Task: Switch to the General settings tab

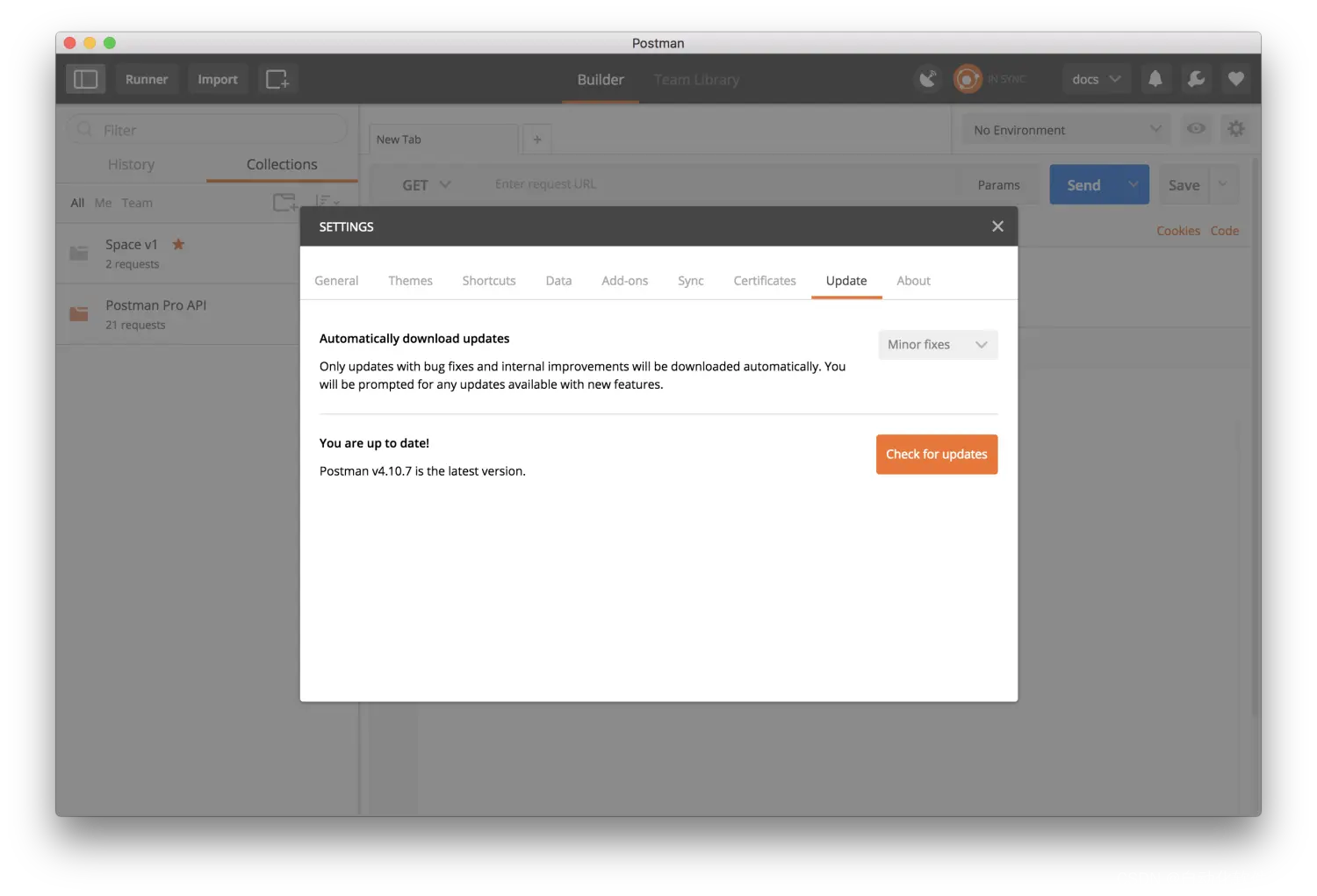Action: click(x=336, y=281)
